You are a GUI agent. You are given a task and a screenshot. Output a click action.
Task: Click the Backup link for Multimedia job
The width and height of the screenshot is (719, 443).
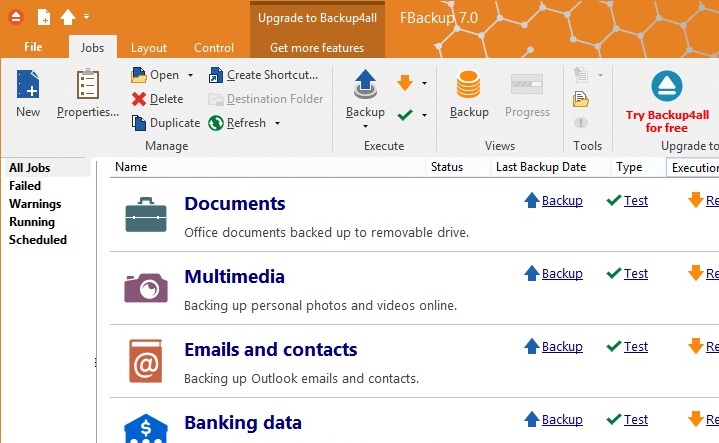tap(561, 274)
